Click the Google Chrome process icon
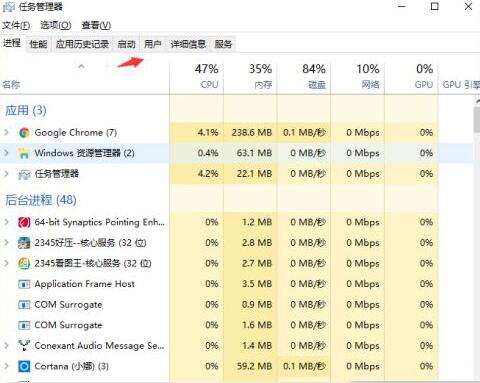 pos(24,133)
